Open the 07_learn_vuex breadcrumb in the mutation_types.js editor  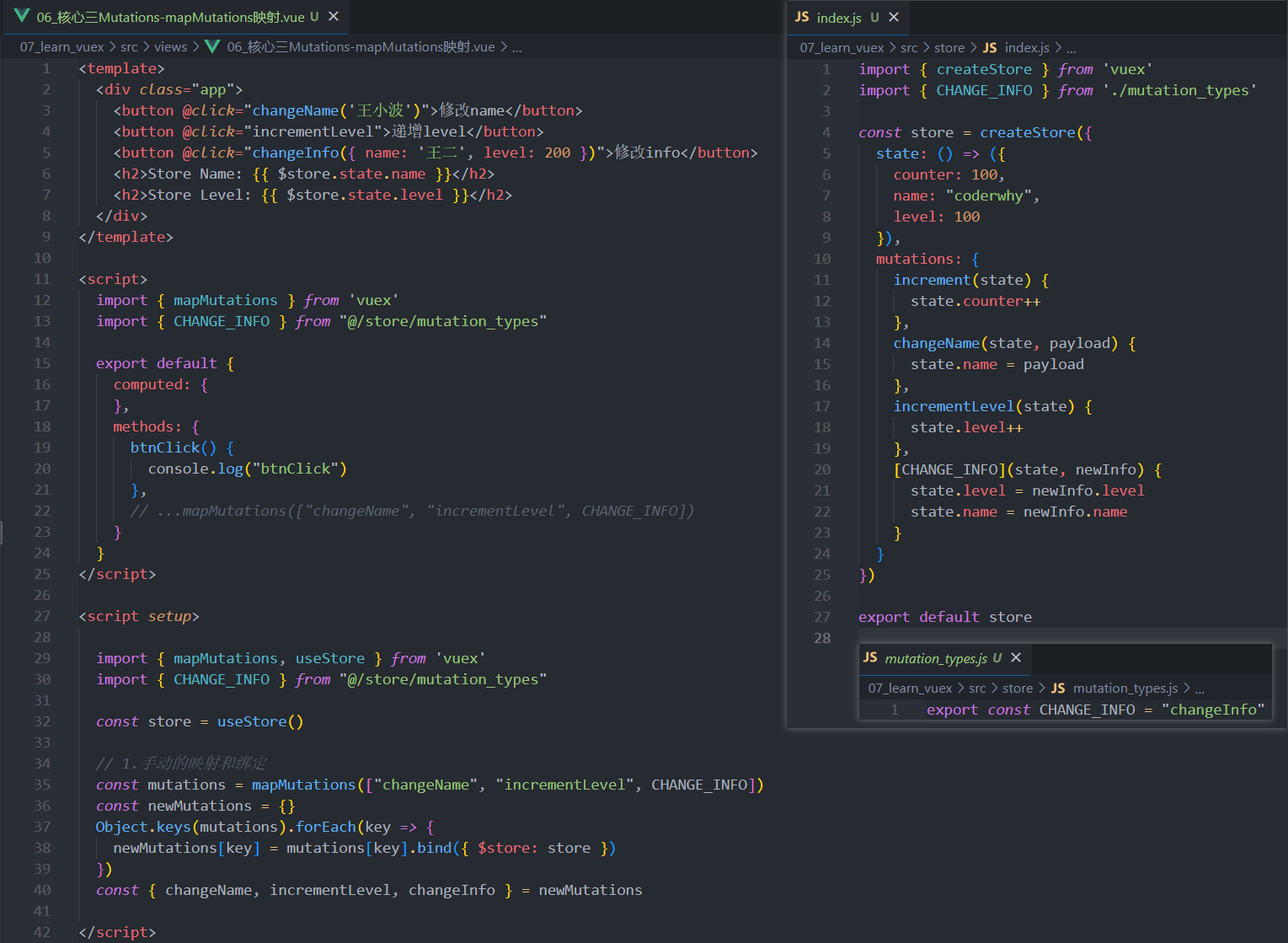pos(910,688)
